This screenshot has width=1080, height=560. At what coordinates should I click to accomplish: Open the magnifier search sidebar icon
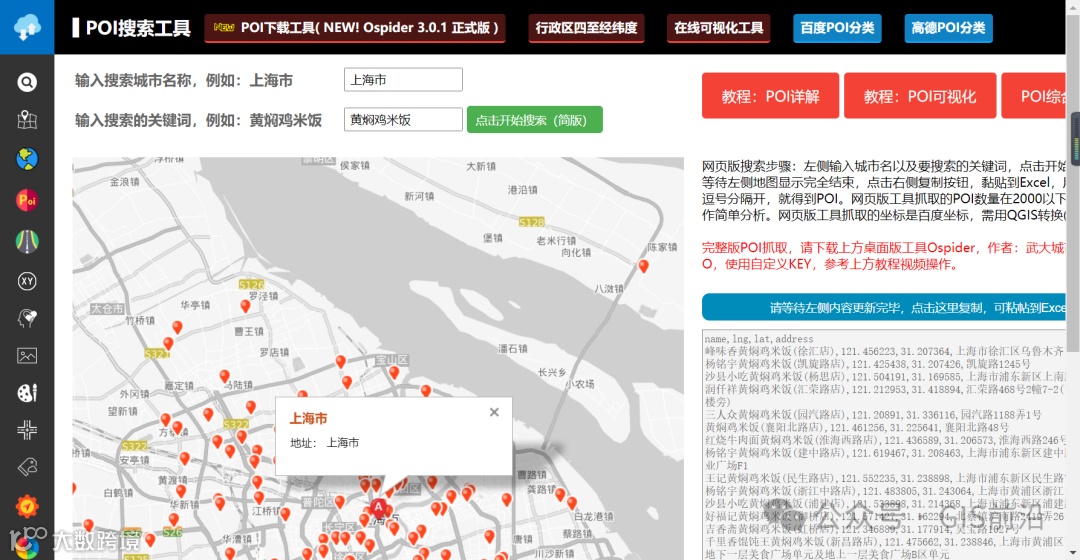(27, 83)
